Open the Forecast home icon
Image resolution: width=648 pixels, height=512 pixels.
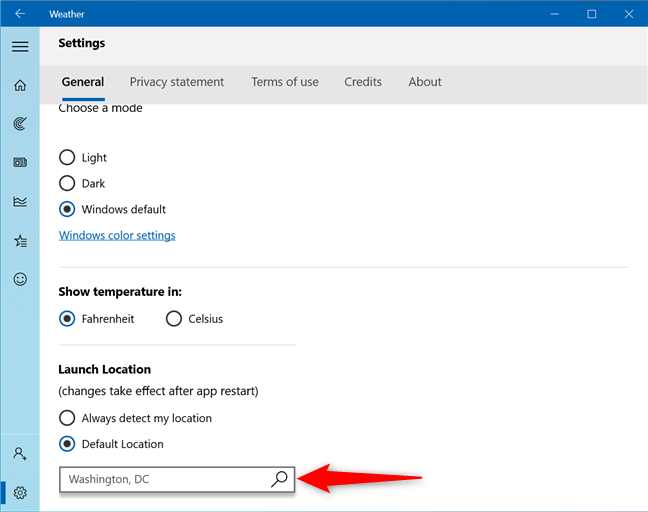tap(20, 85)
